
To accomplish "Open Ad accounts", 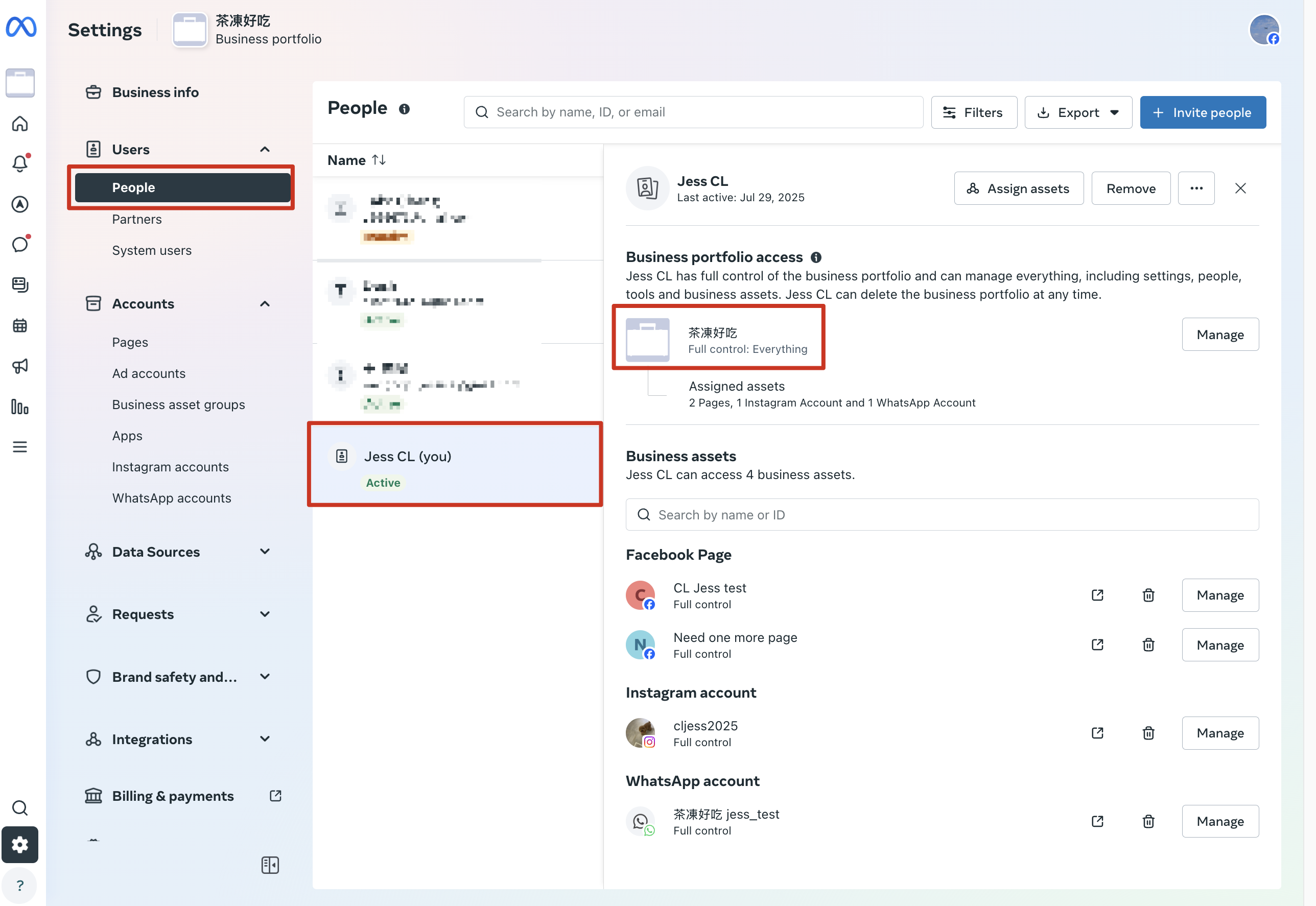I will (x=148, y=373).
